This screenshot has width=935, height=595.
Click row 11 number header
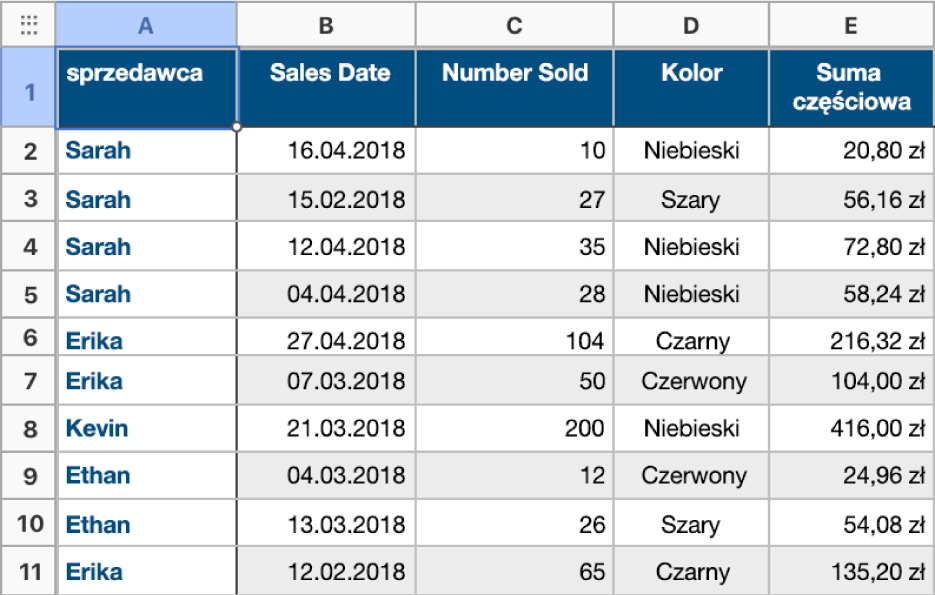[x=29, y=572]
